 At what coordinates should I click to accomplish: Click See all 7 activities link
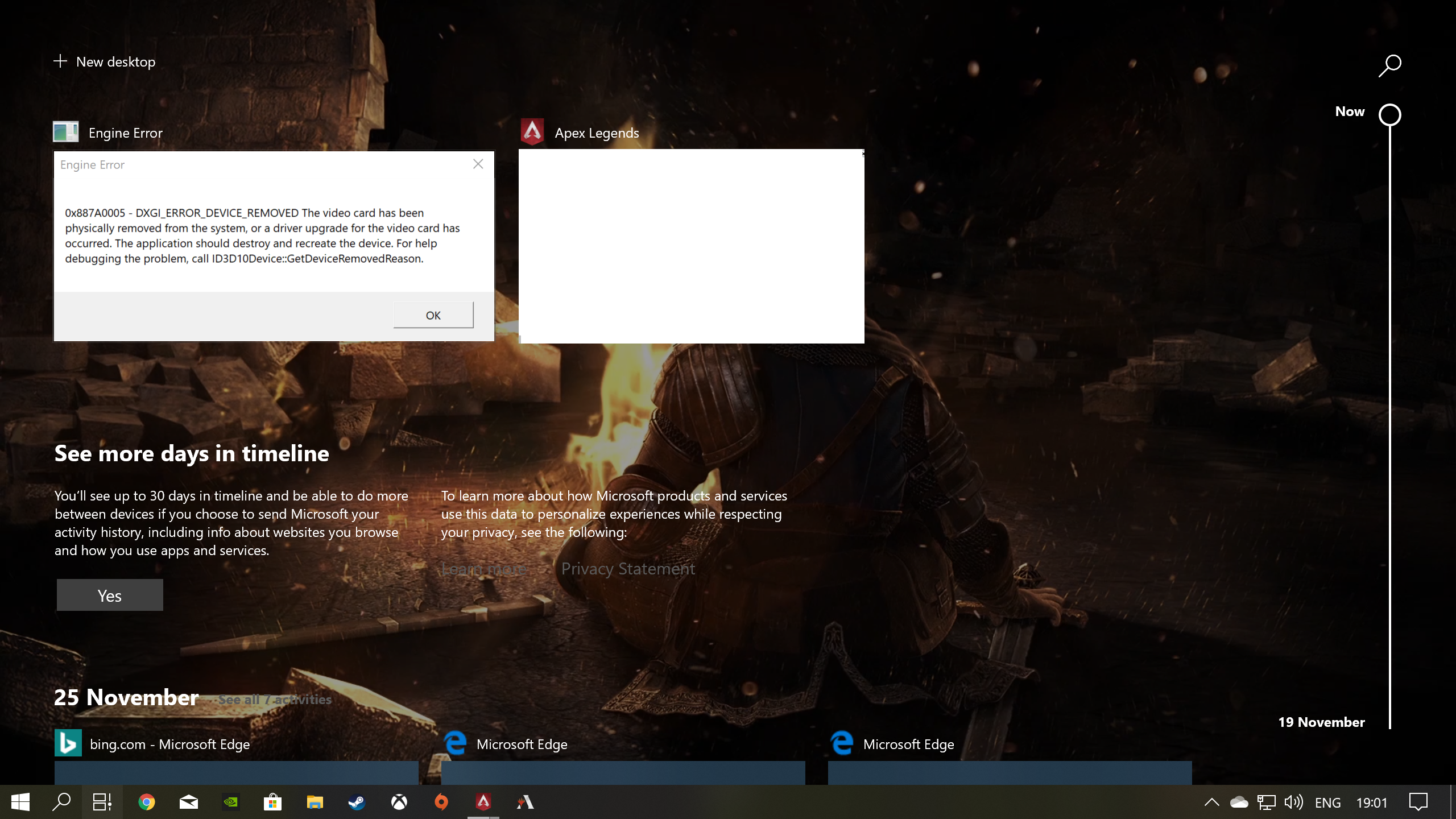(275, 700)
